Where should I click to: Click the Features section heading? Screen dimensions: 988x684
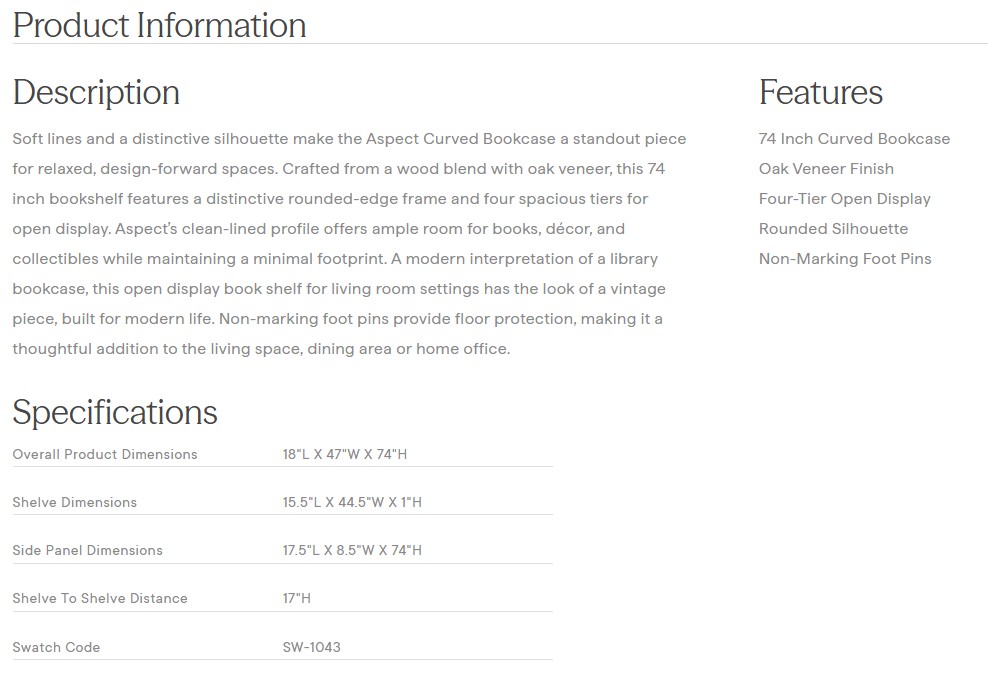[820, 92]
